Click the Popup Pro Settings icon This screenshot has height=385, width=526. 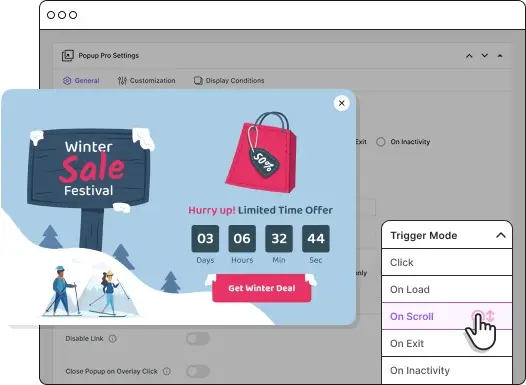tap(68, 56)
